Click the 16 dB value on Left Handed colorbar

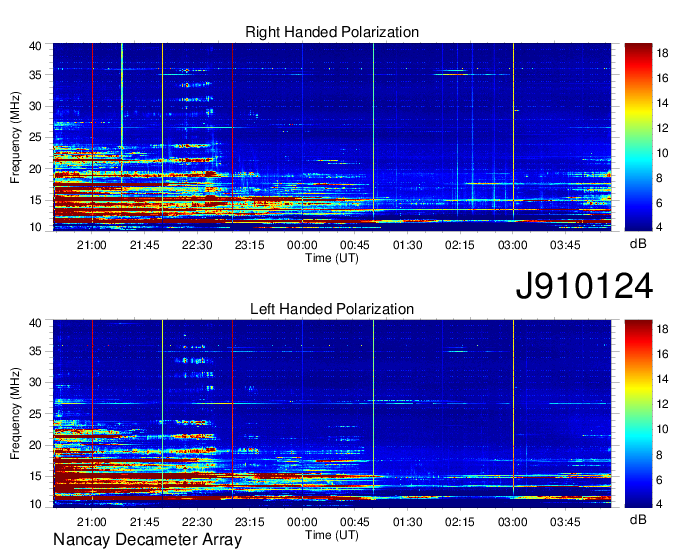(662, 354)
